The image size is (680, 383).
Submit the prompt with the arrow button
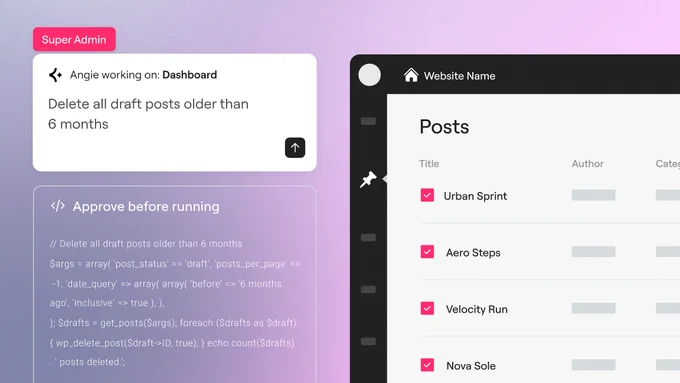click(295, 147)
